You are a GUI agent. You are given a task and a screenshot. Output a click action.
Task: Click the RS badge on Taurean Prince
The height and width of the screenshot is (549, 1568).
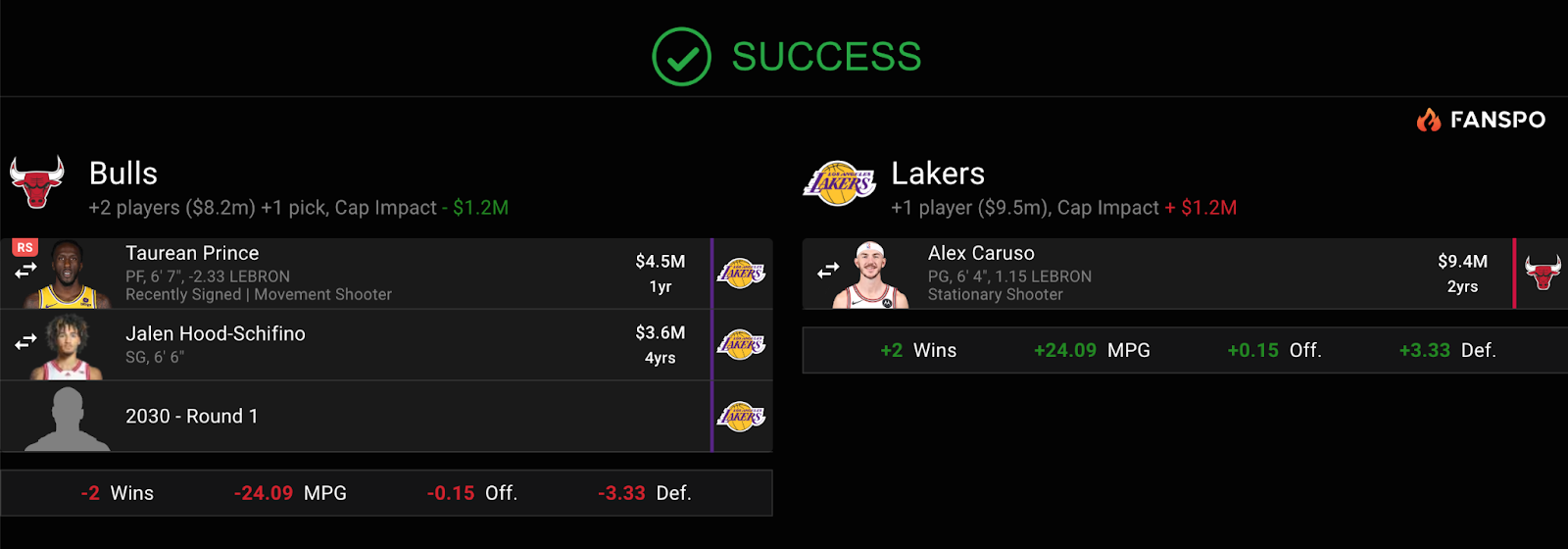pyautogui.click(x=24, y=247)
